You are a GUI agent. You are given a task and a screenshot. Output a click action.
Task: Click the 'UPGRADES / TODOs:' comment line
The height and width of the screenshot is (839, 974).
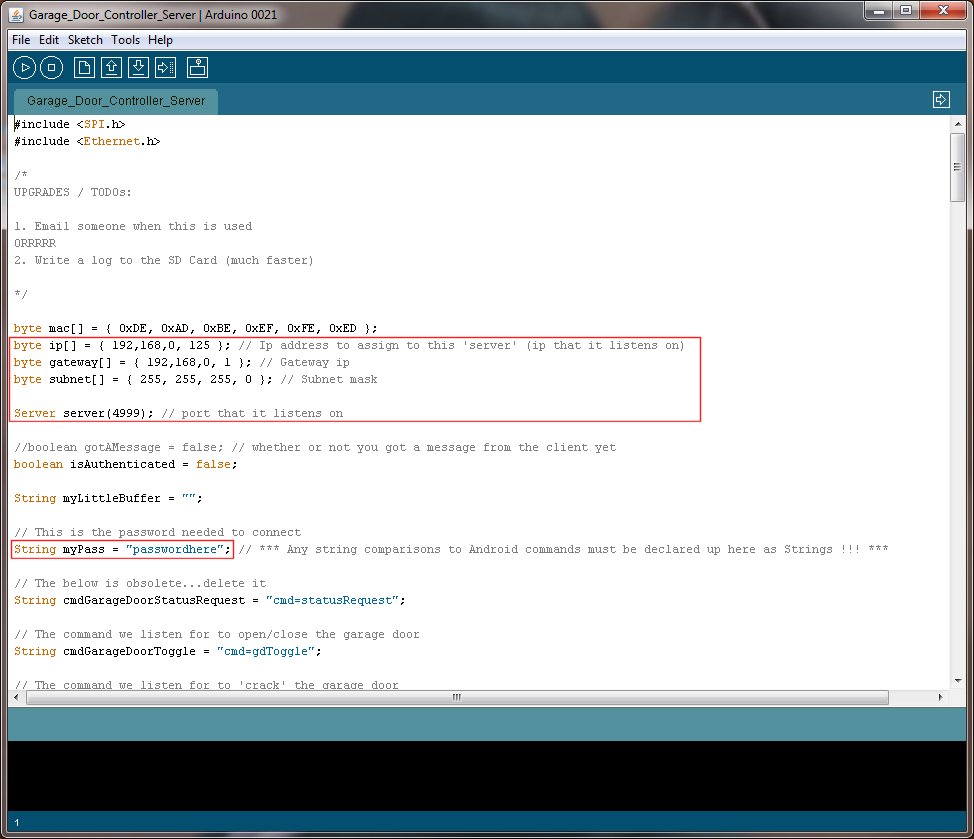[x=73, y=193]
